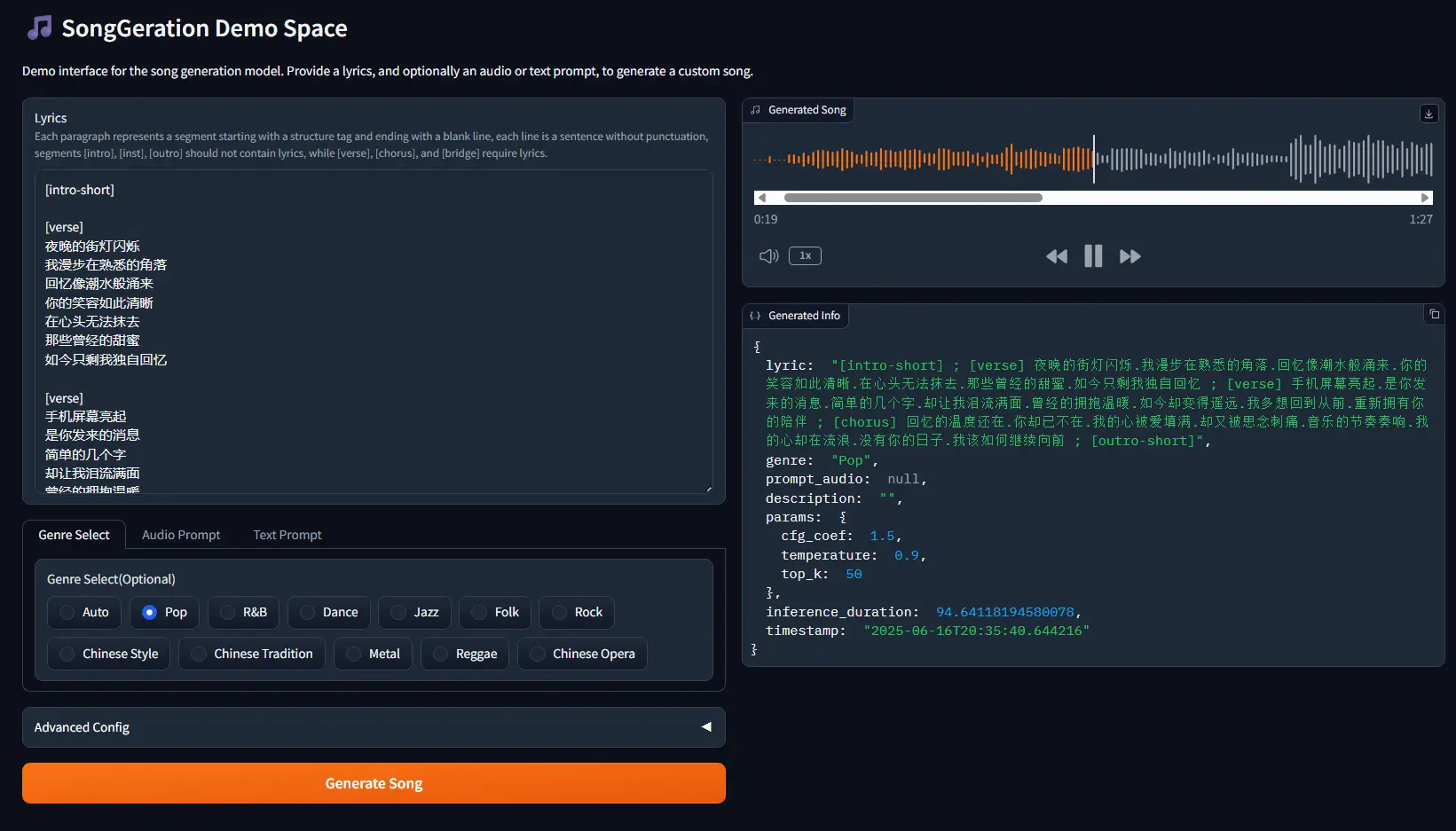
Task: Download the generated song
Action: [1428, 114]
